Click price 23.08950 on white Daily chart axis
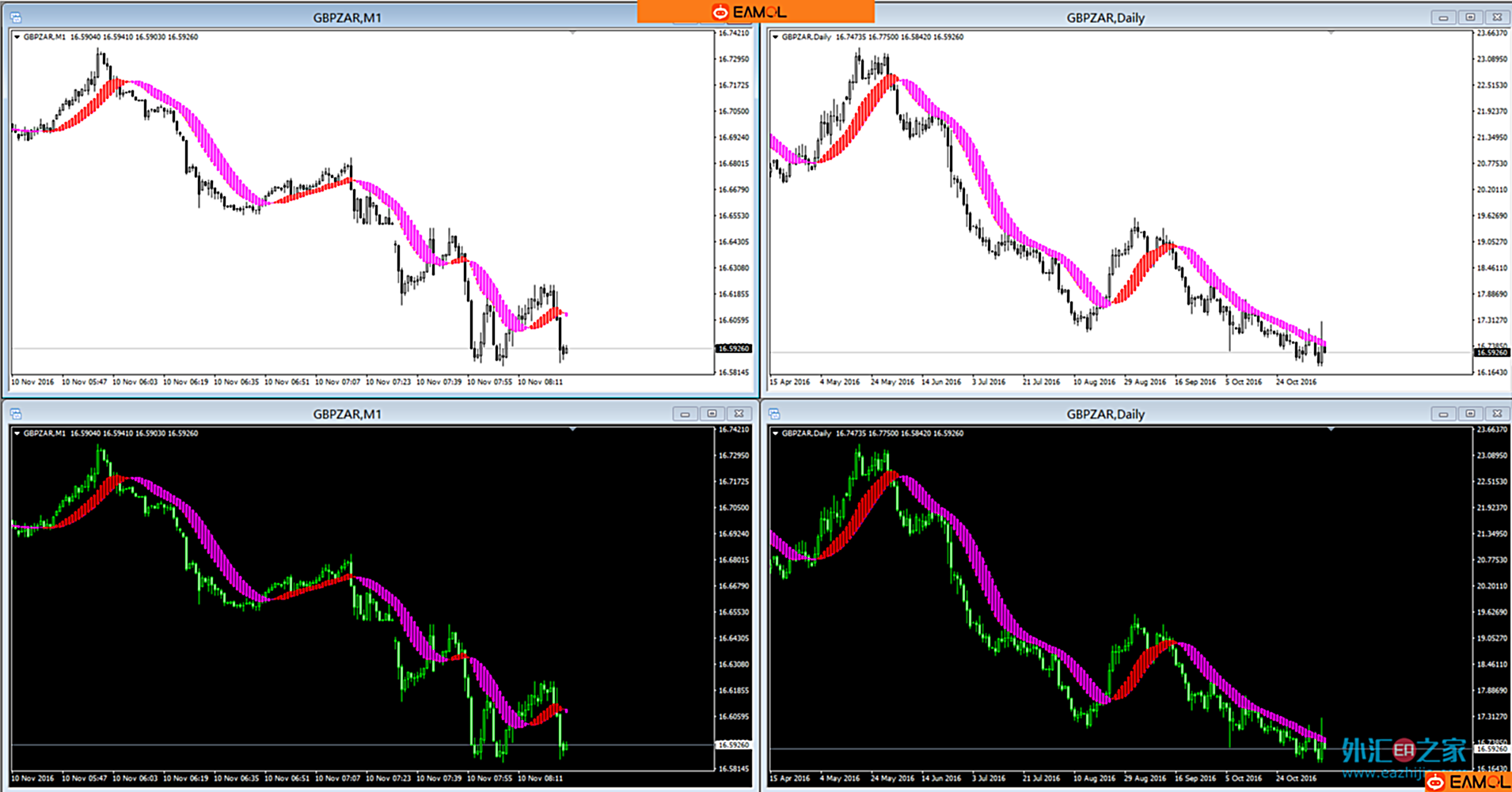 pyautogui.click(x=1492, y=59)
